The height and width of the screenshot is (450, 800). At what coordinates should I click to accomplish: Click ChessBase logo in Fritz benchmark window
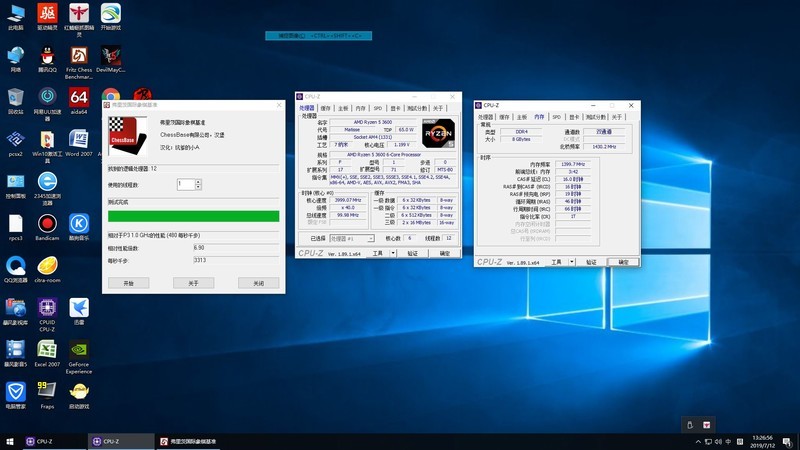tap(128, 136)
